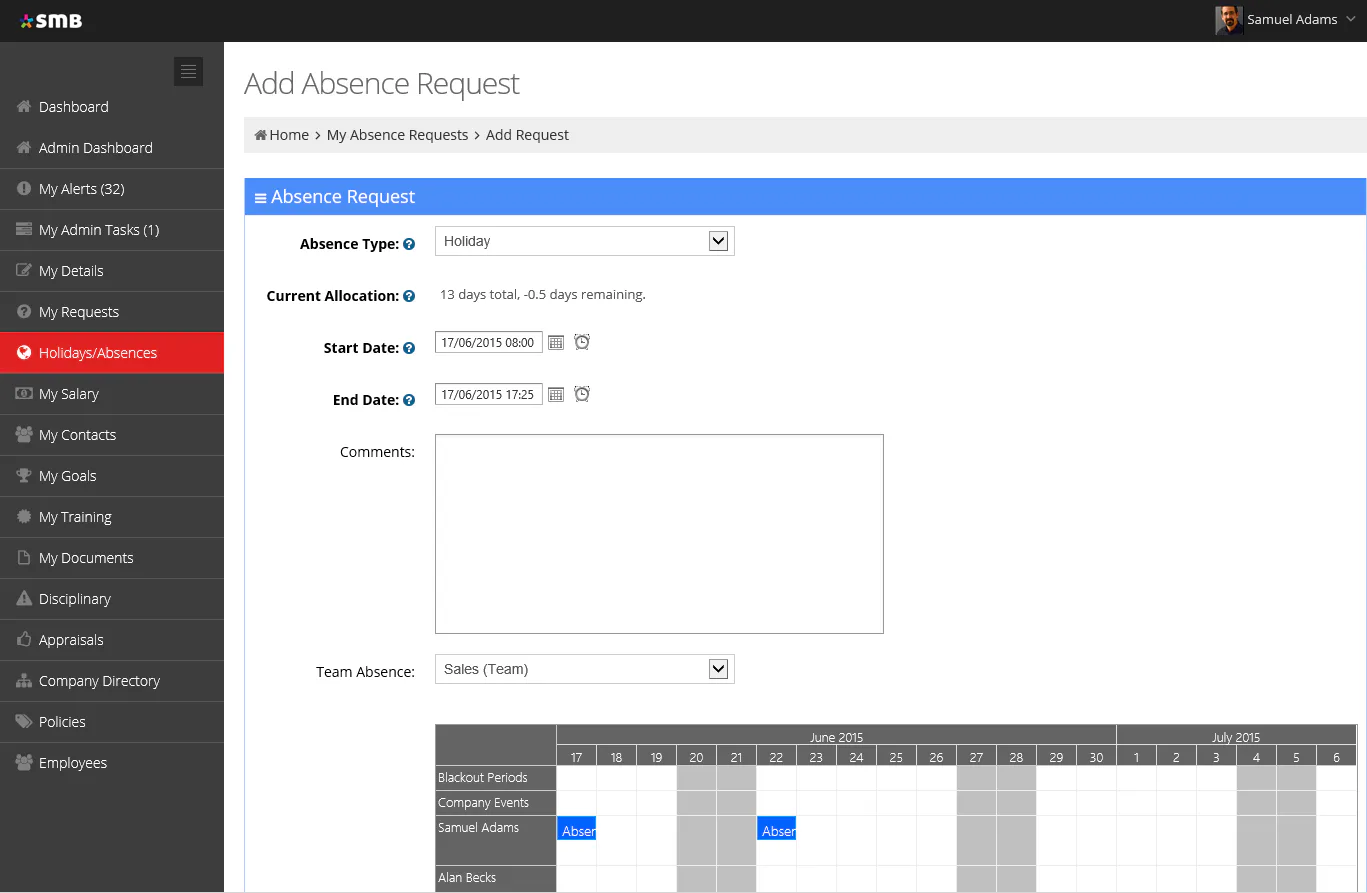Click the Start Date help question icon

pyautogui.click(x=409, y=348)
